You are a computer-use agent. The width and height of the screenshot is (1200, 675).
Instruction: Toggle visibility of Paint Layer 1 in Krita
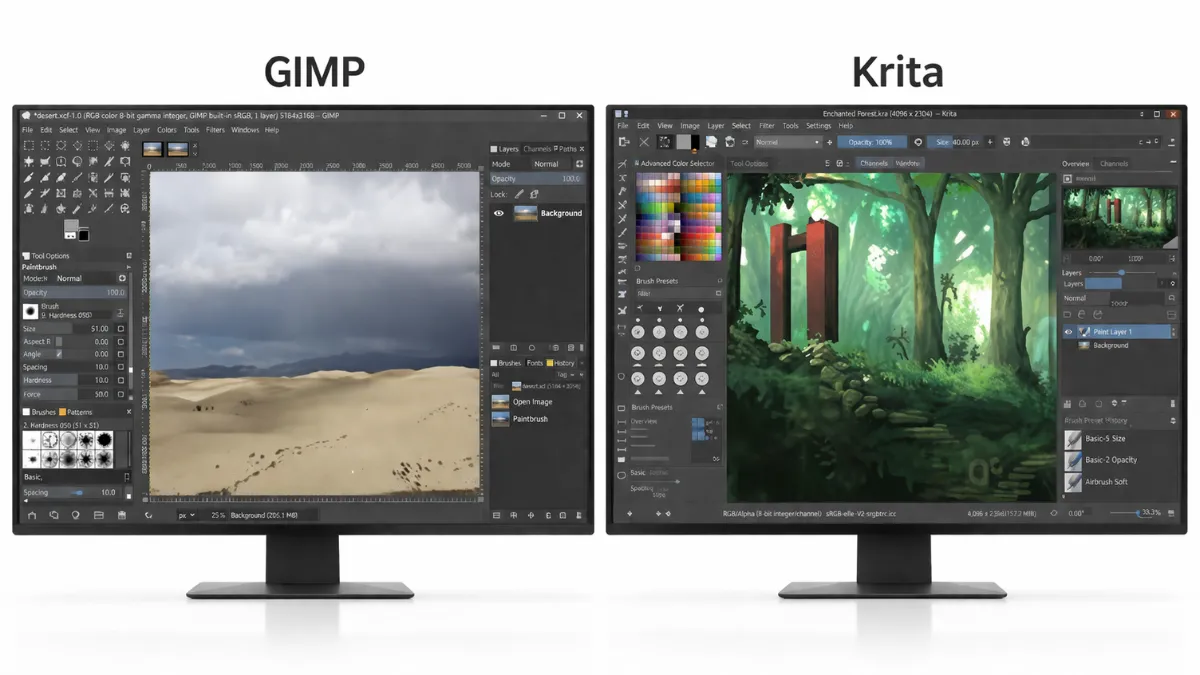(x=1070, y=331)
